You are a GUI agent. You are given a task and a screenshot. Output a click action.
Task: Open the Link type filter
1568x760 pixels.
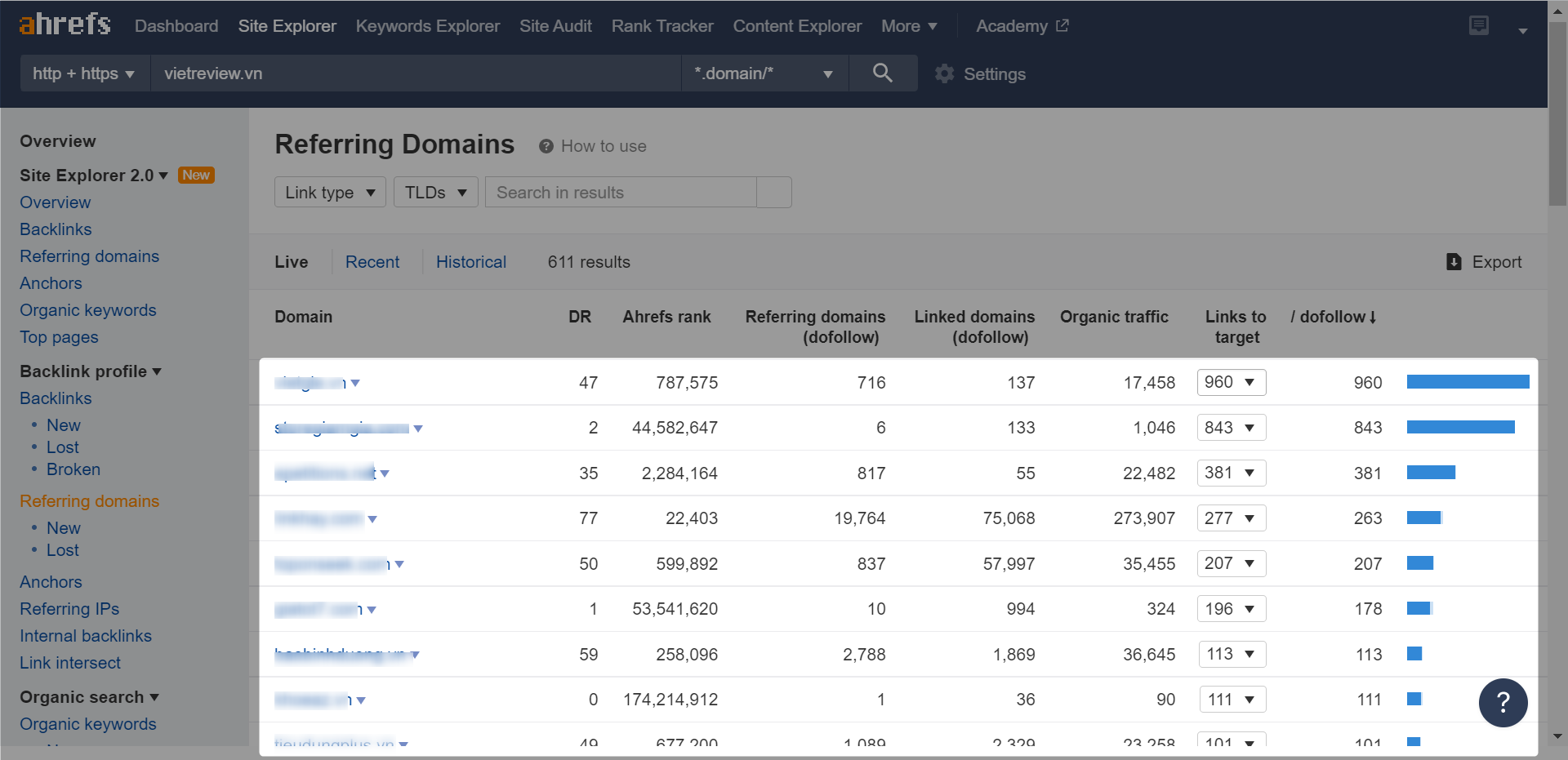pyautogui.click(x=330, y=193)
